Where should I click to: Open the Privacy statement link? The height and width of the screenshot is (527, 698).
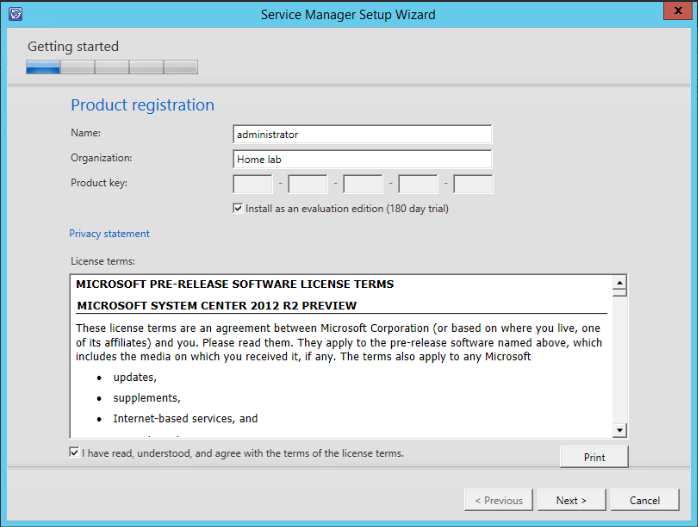[x=109, y=234]
